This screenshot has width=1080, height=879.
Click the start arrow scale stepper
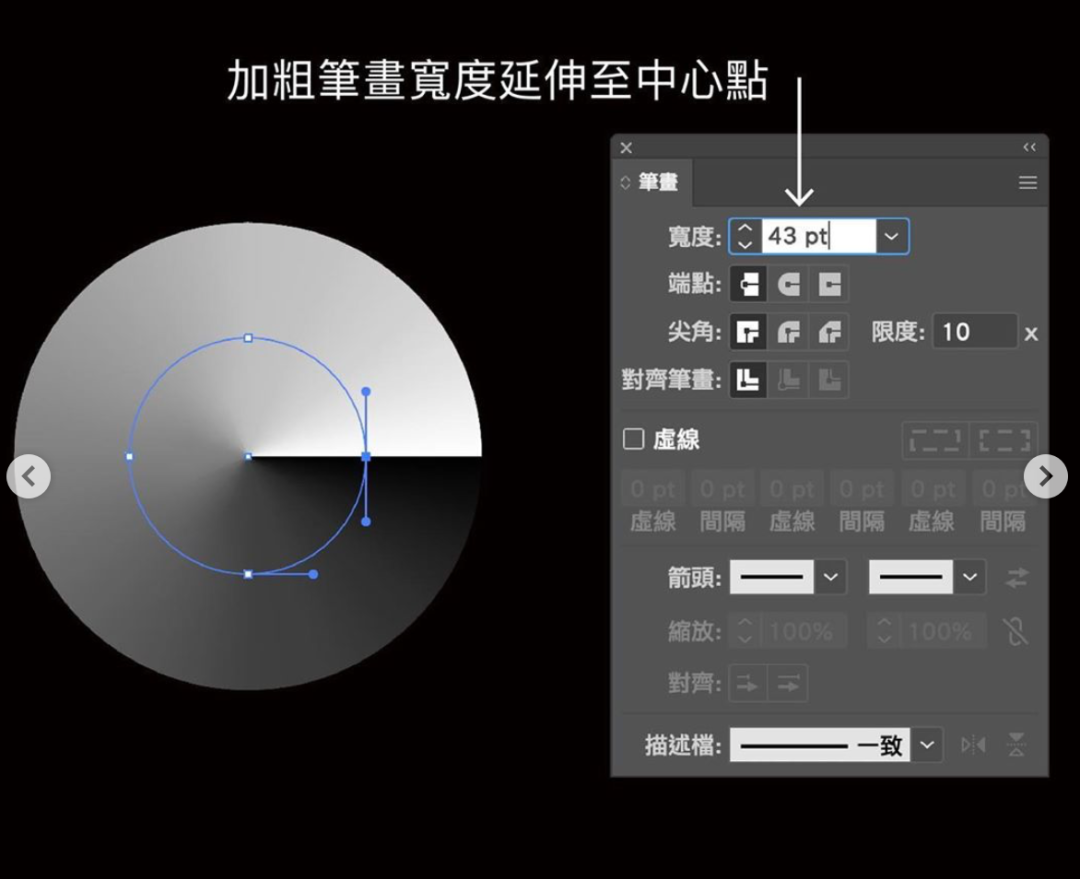click(745, 631)
